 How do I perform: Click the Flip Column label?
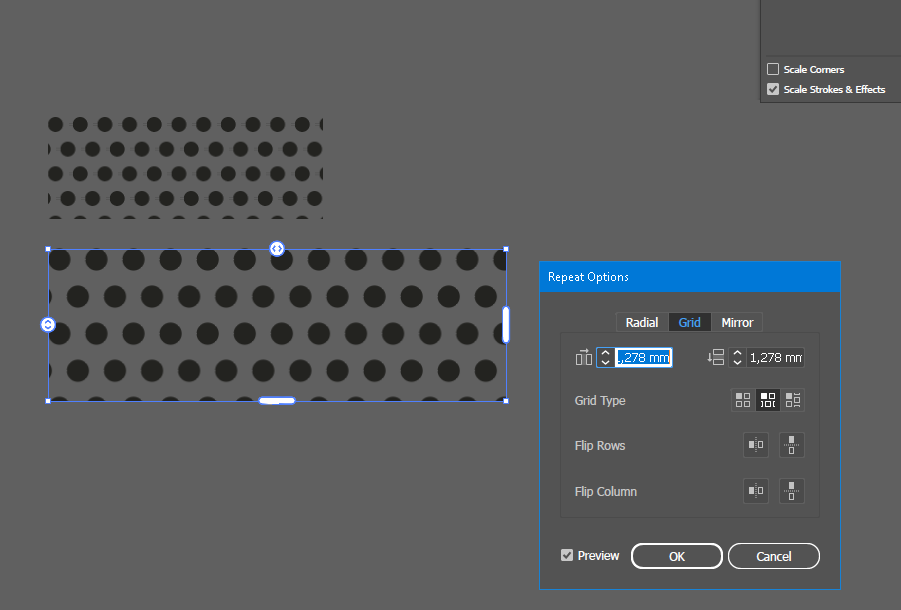(x=606, y=492)
